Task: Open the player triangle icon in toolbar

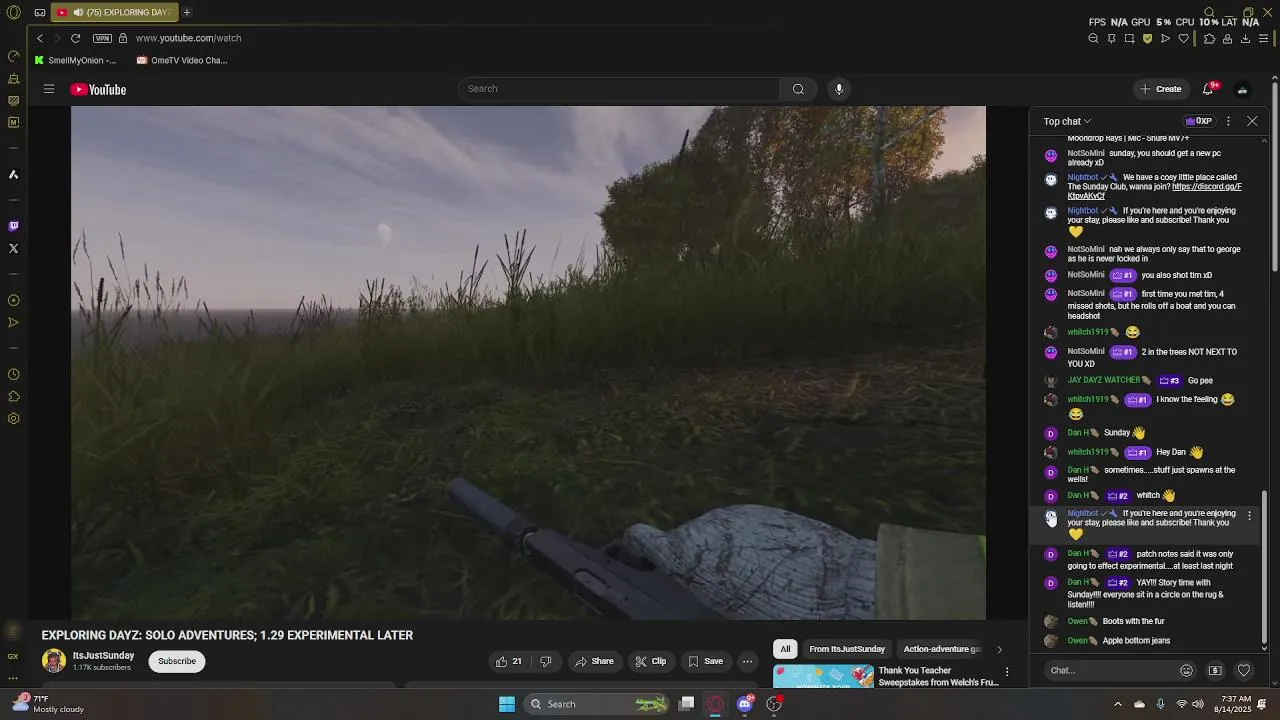Action: point(1165,39)
